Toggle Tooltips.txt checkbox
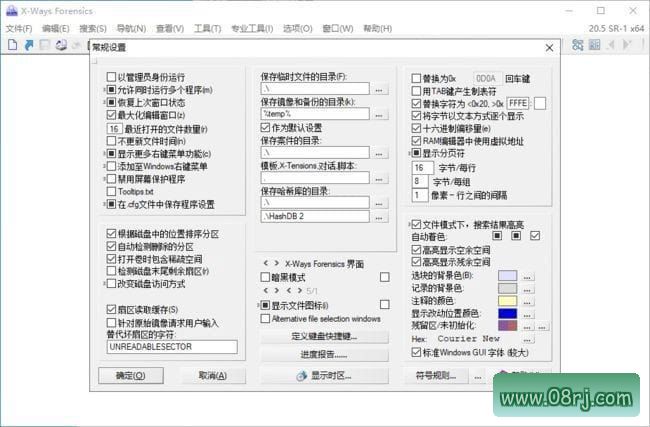Image resolution: width=650 pixels, height=427 pixels. click(x=111, y=192)
